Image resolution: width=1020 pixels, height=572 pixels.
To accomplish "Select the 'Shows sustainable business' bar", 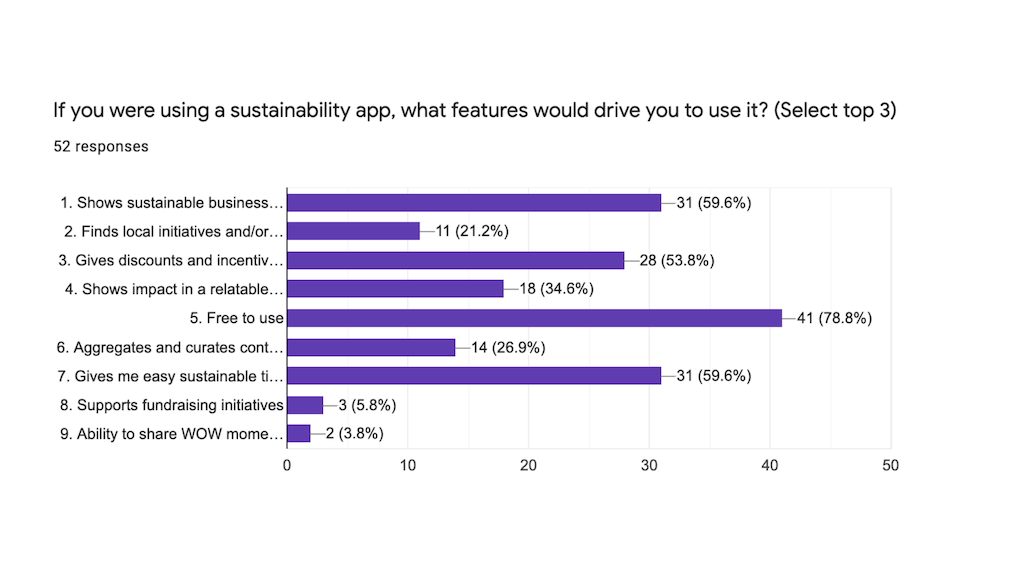I will pyautogui.click(x=473, y=202).
